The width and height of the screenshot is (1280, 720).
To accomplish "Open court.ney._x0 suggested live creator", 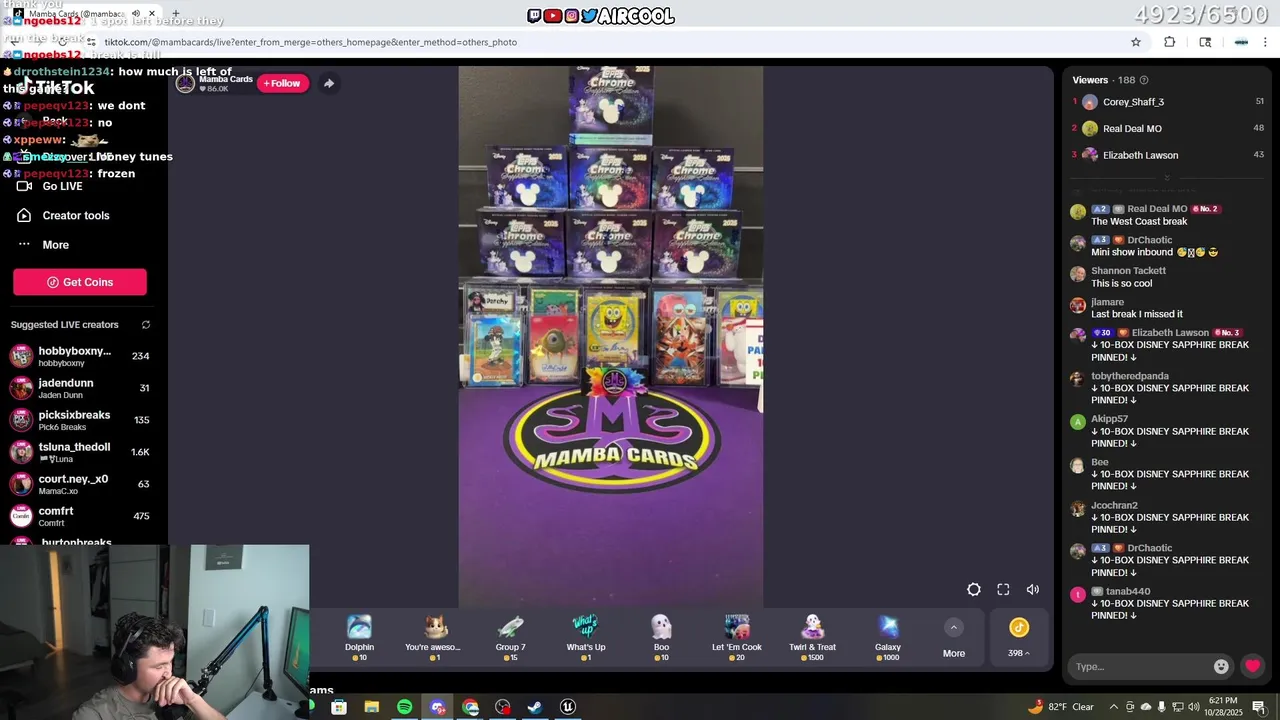I will click(x=80, y=484).
